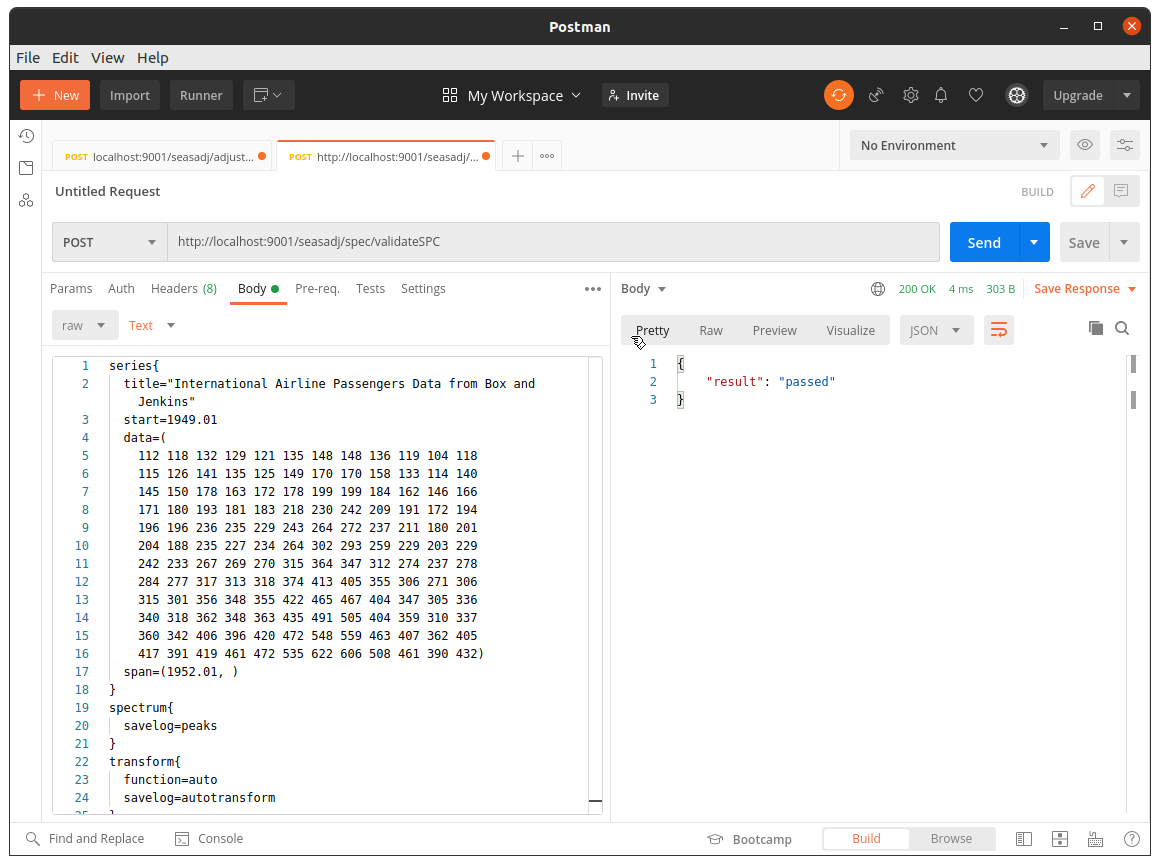Open request options ellipsis near Settings

tap(593, 289)
